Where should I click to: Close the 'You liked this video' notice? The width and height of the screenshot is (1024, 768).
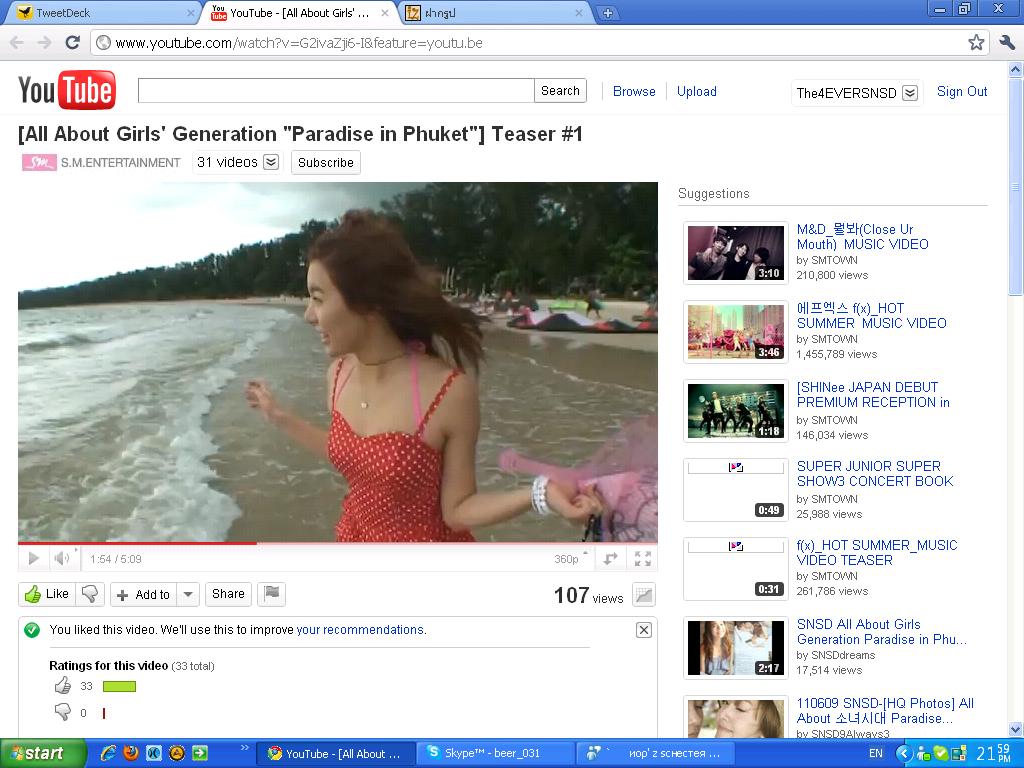point(644,630)
